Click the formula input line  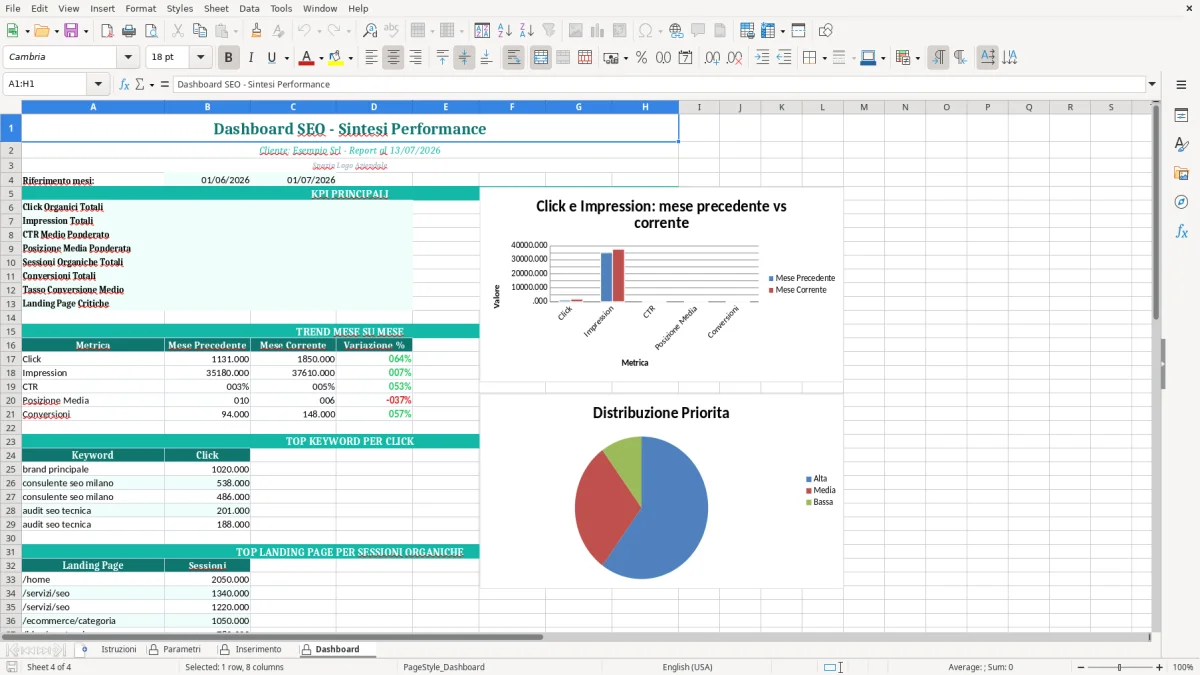(x=659, y=84)
